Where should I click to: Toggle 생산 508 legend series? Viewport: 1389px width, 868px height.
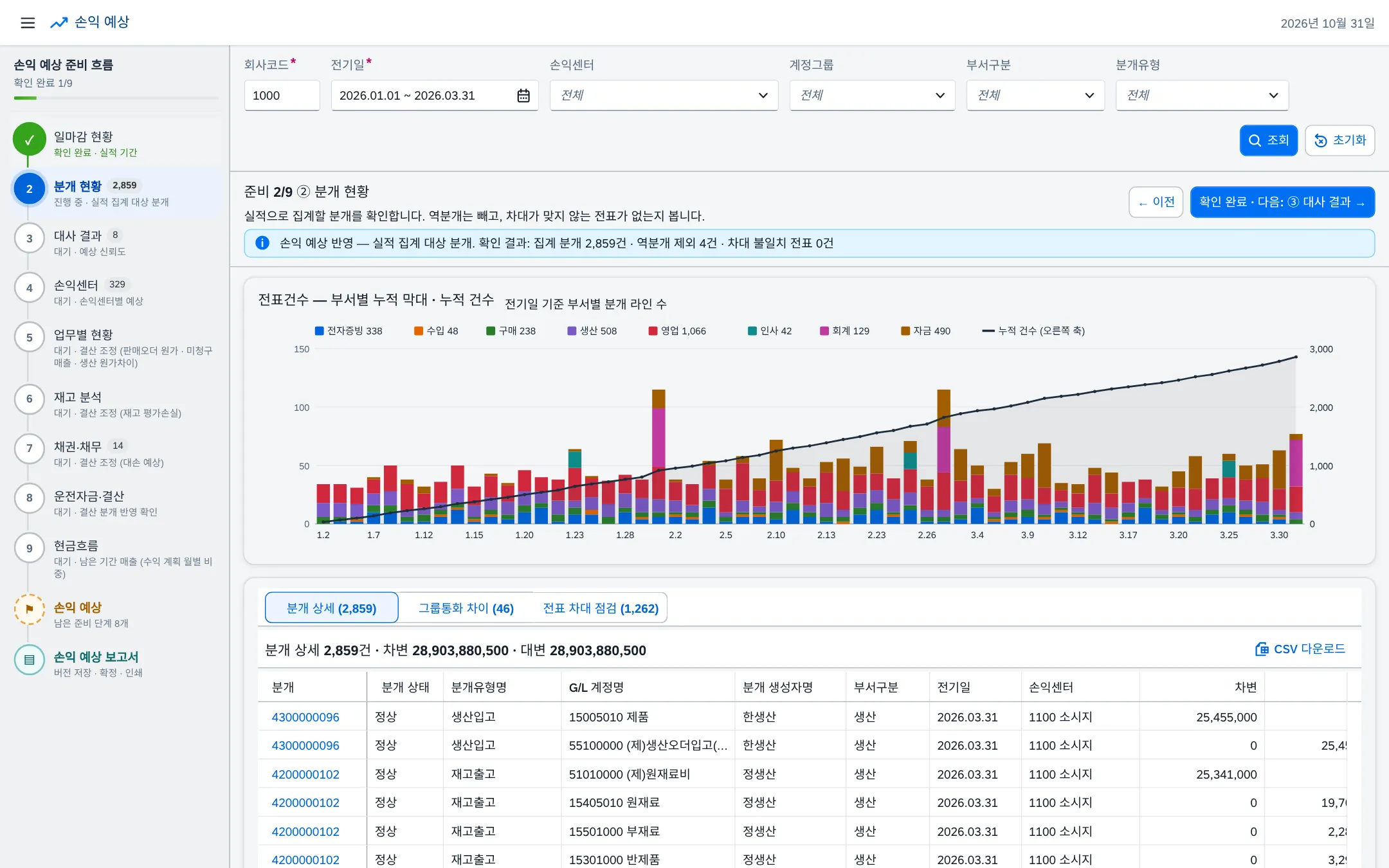click(x=592, y=331)
